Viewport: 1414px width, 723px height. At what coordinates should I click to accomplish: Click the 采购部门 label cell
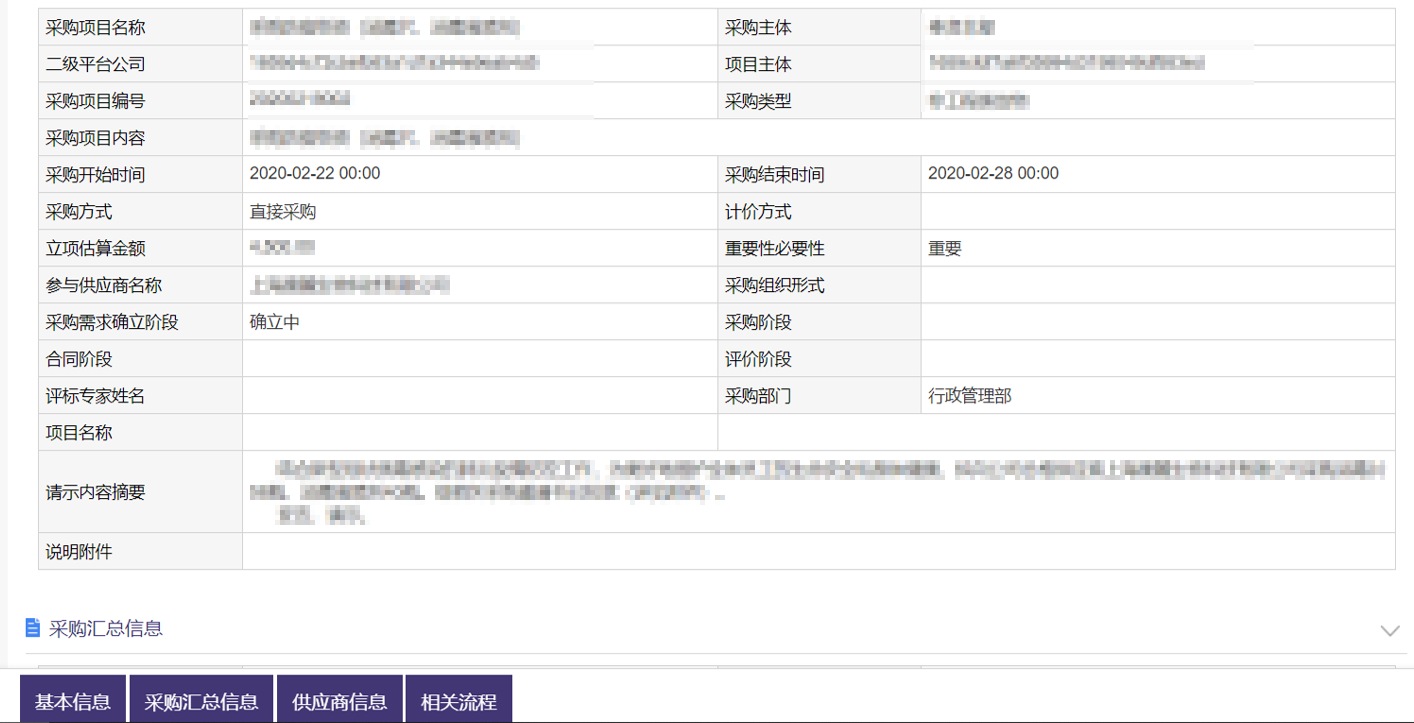819,397
